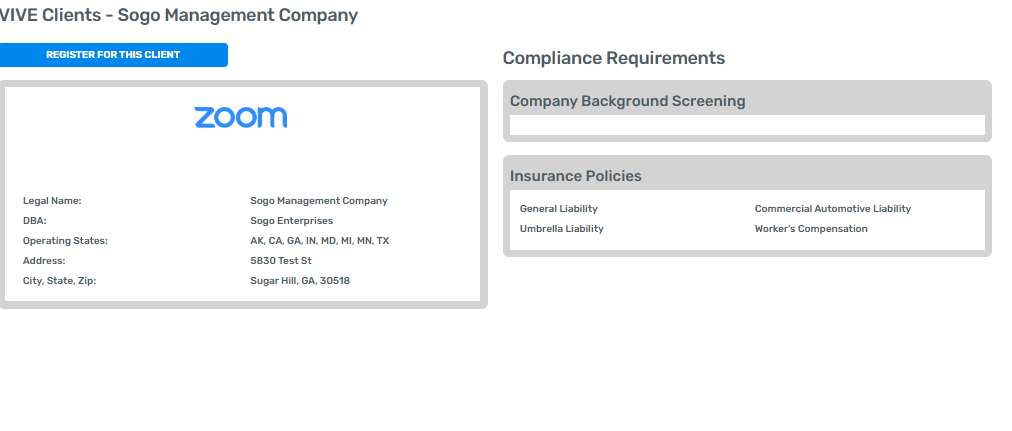Click the Legal Name label
The image size is (1012, 431).
click(52, 201)
